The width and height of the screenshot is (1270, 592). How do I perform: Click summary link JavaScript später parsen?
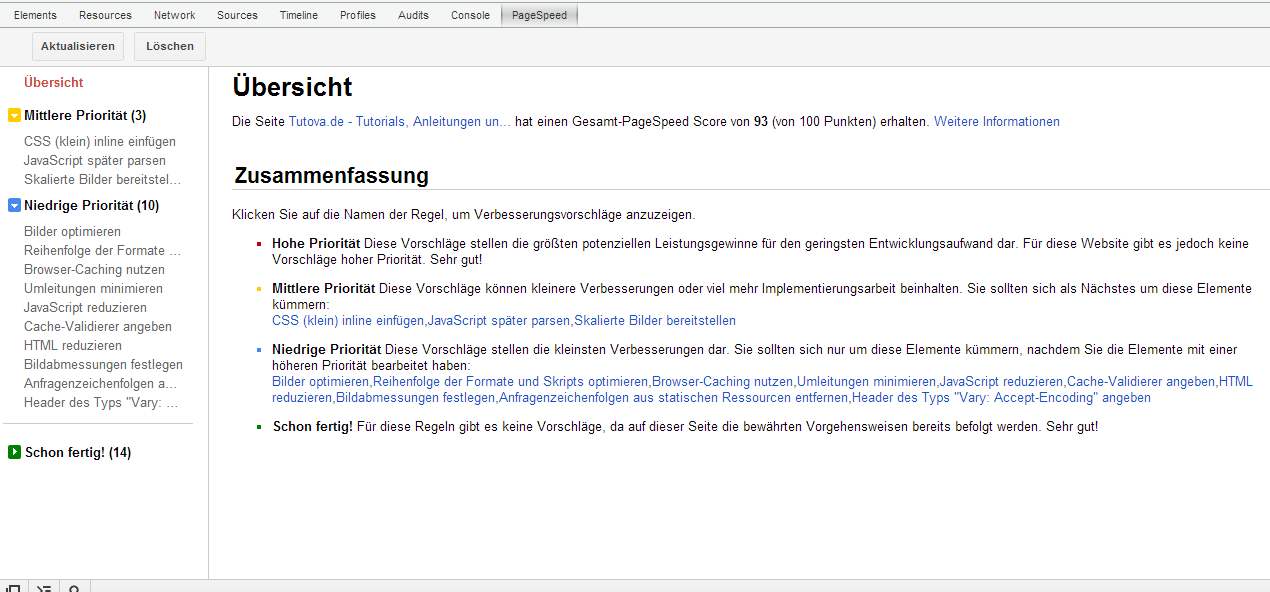[499, 320]
